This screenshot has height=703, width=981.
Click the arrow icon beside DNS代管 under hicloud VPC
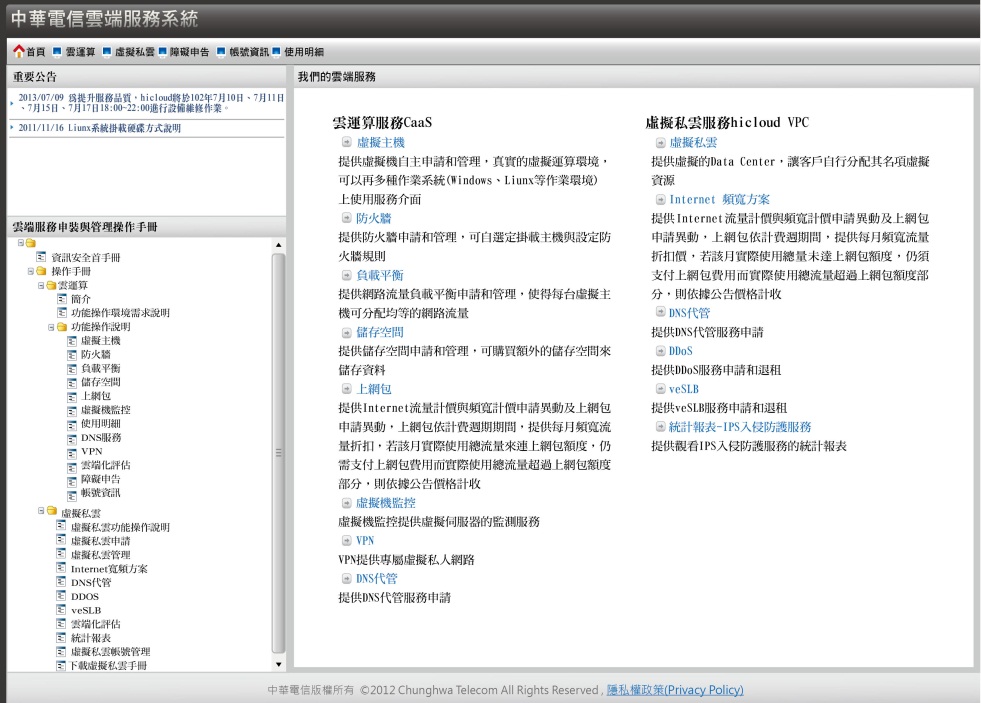(660, 311)
